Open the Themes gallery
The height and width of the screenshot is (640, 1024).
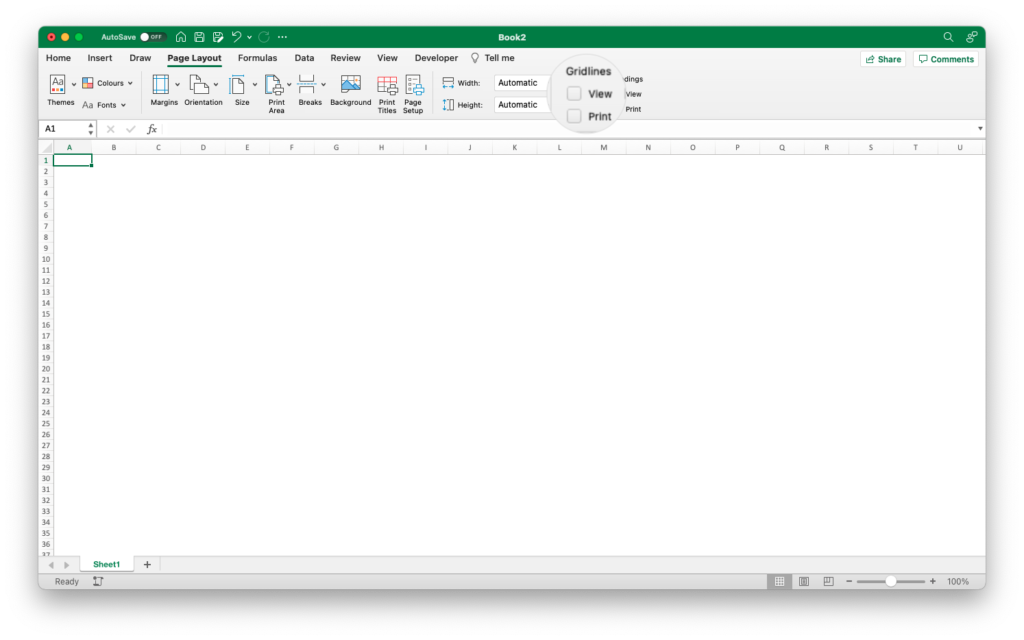click(60, 89)
